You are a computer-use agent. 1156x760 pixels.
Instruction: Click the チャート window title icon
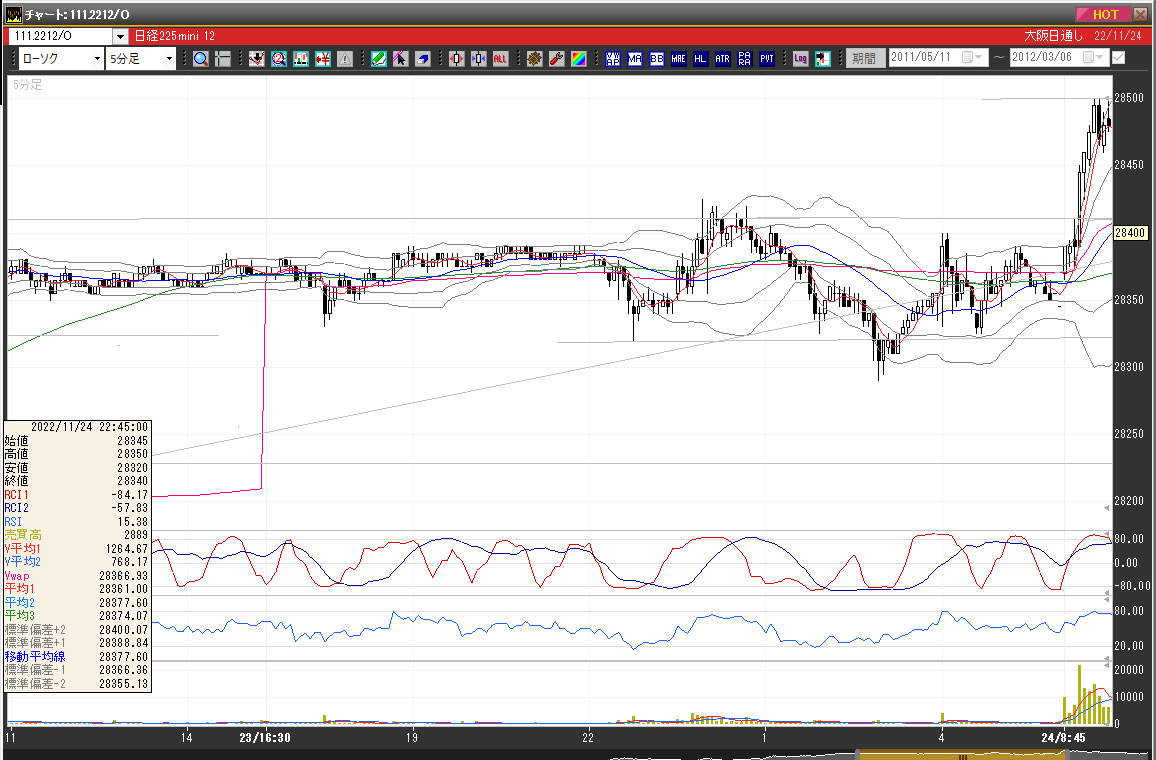coord(13,14)
